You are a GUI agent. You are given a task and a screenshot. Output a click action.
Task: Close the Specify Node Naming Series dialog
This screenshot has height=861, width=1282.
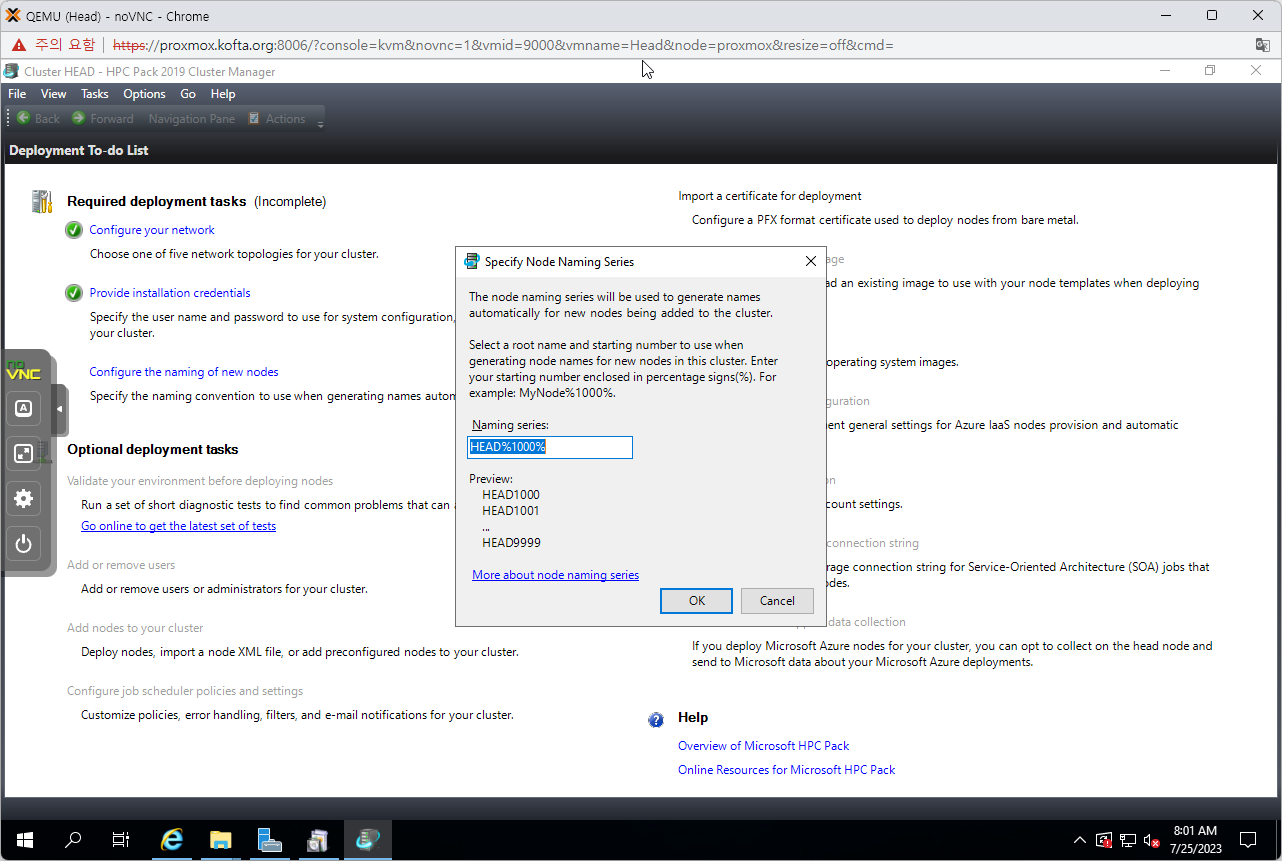coord(811,262)
